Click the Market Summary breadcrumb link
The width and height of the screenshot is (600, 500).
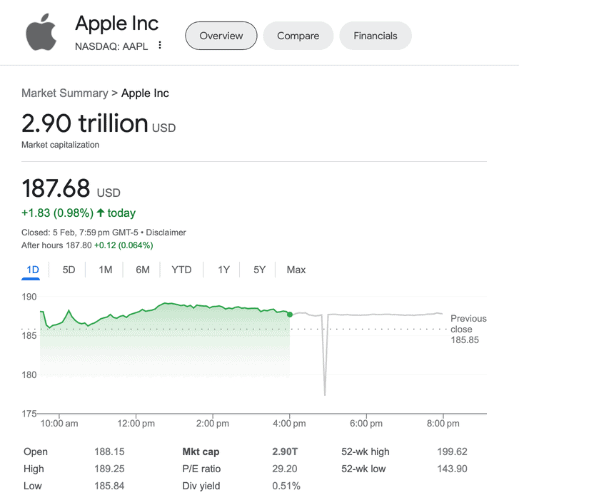tap(64, 93)
